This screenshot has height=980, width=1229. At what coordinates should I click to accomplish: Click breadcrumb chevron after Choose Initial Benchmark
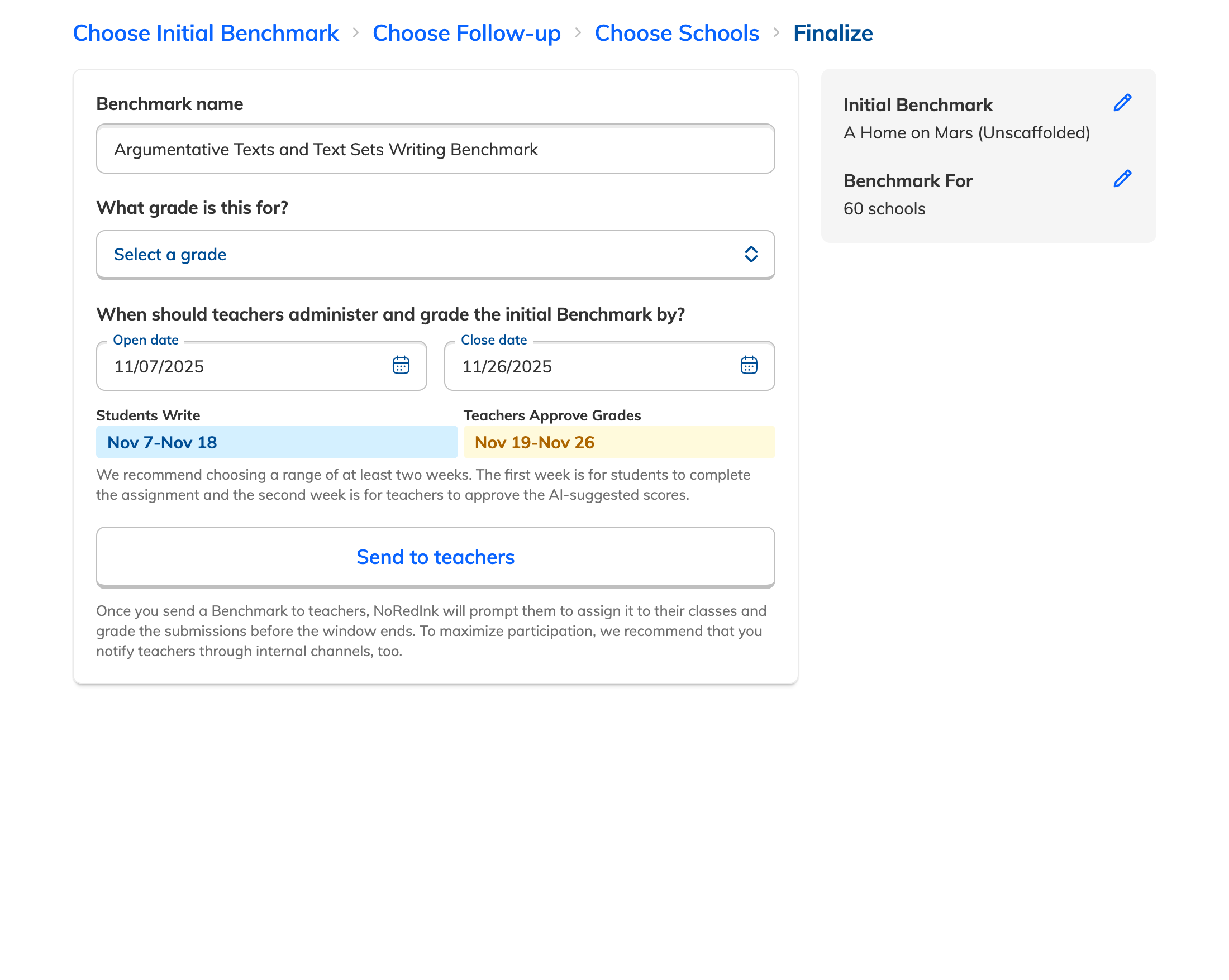pos(356,33)
